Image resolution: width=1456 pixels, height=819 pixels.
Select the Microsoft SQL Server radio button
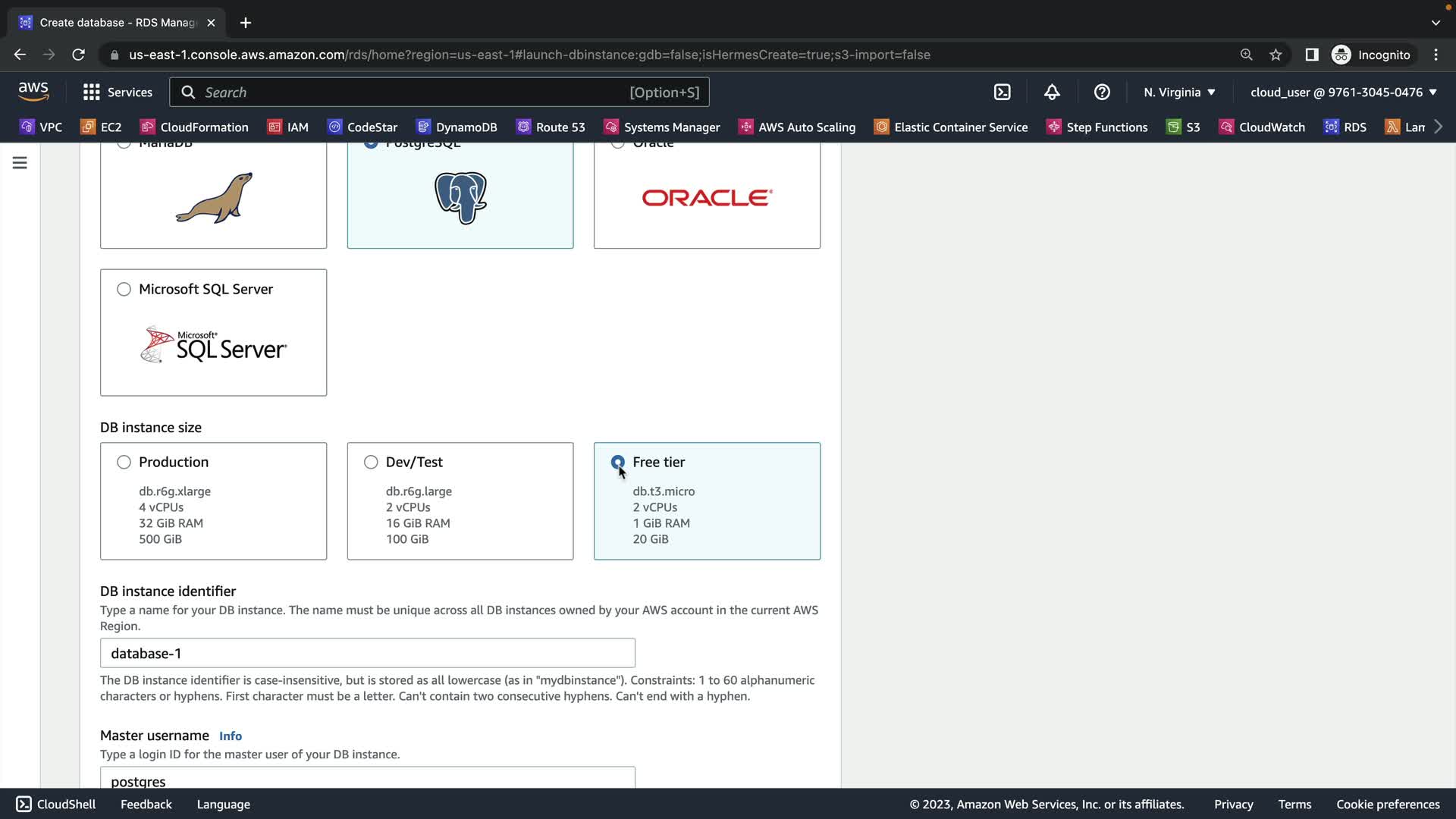click(x=124, y=289)
